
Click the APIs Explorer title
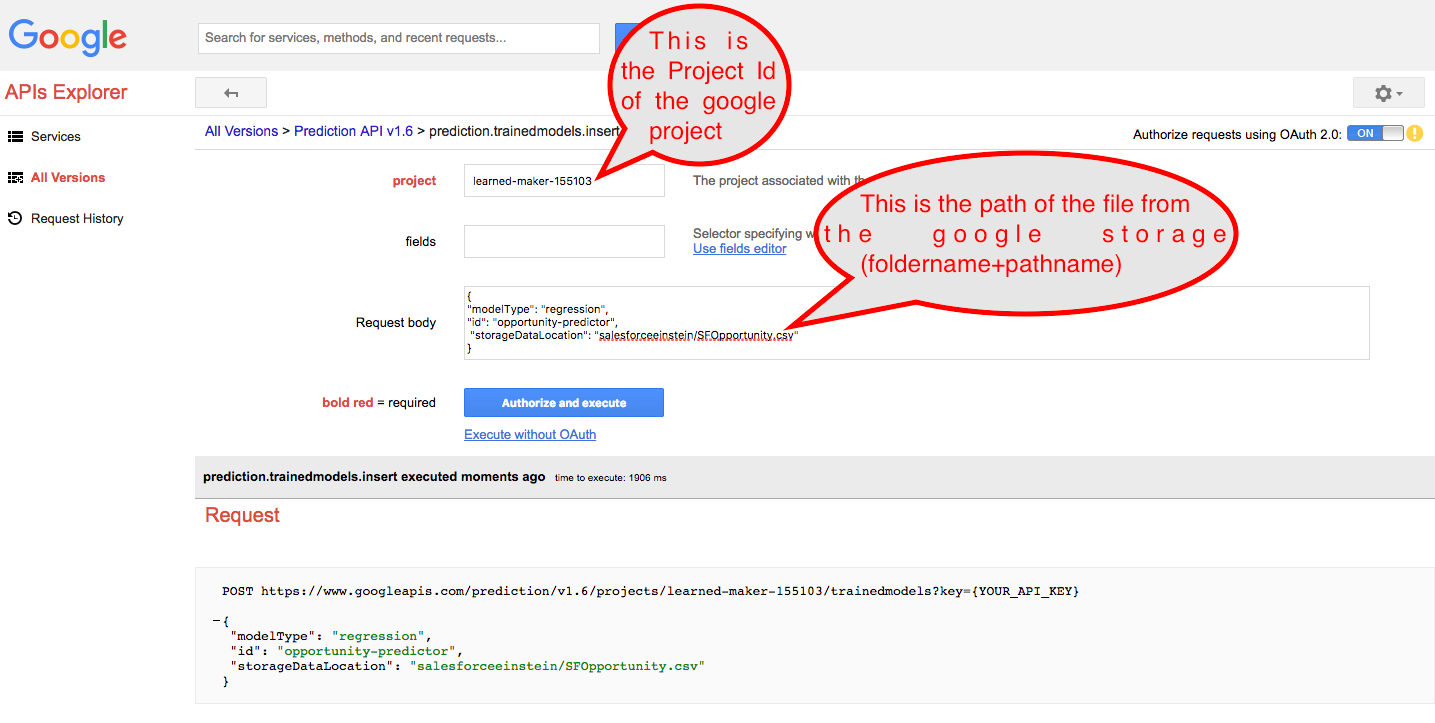click(x=66, y=92)
